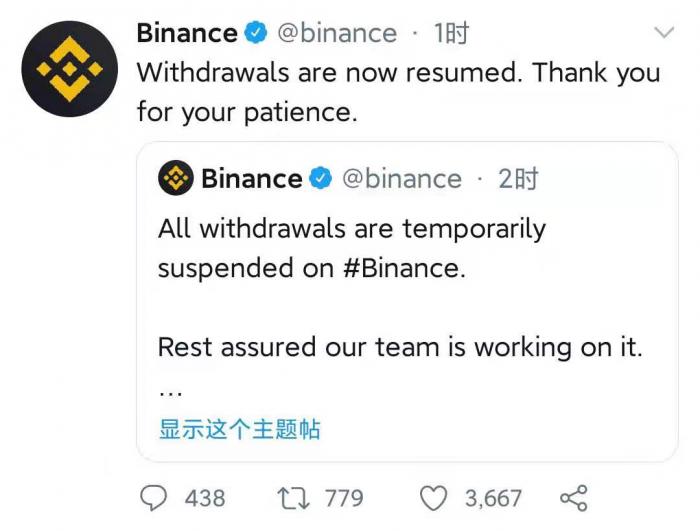Click the retweet arrows icon
The height and width of the screenshot is (531, 700).
point(292,497)
